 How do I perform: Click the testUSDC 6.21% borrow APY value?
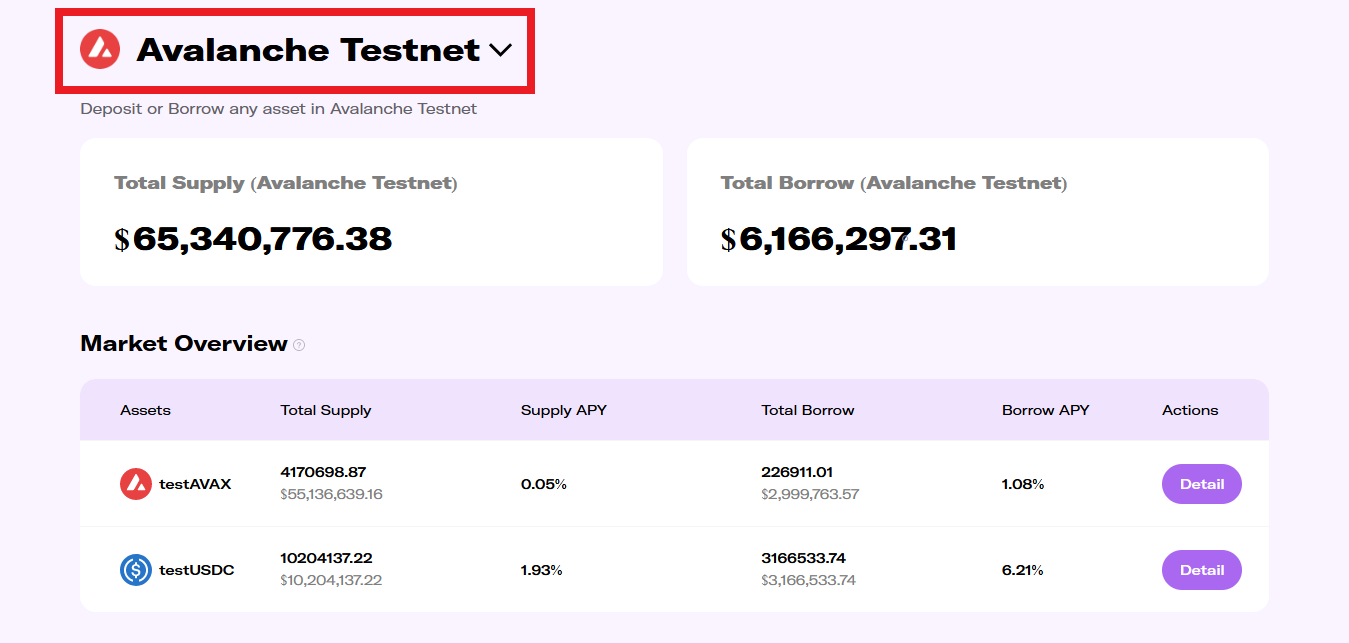pos(1022,570)
